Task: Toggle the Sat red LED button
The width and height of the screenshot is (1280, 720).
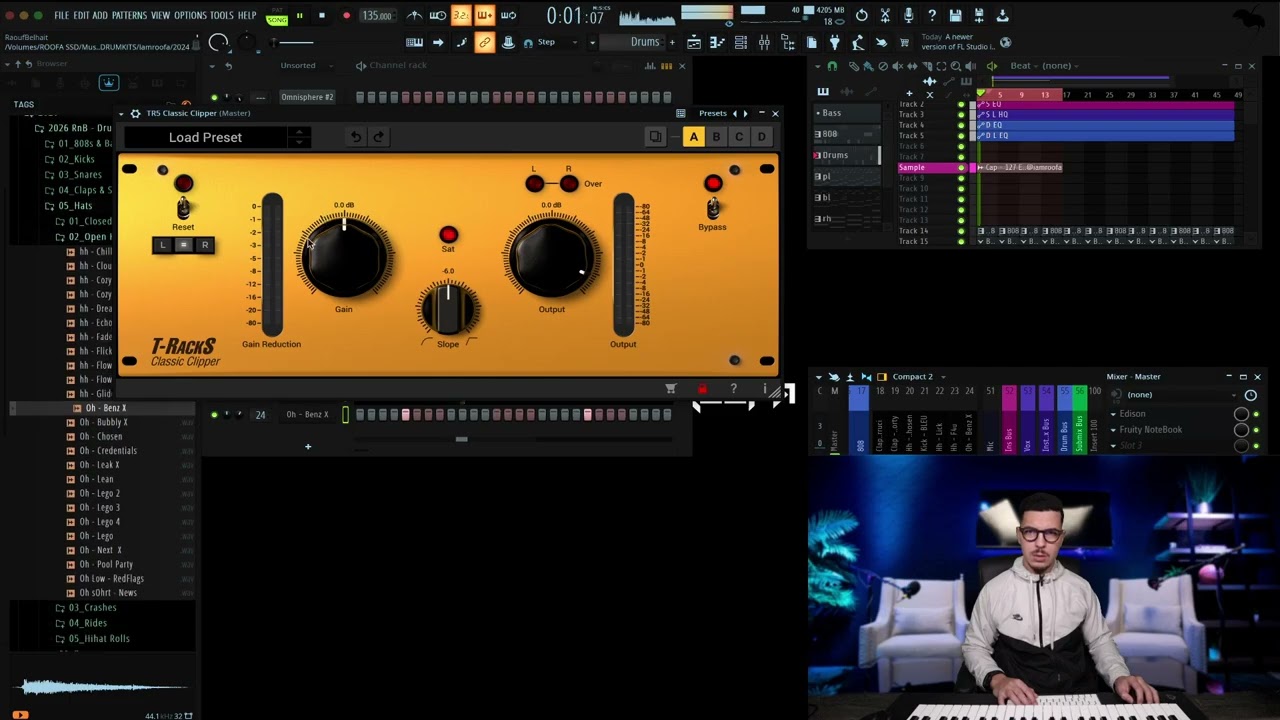Action: (x=448, y=235)
